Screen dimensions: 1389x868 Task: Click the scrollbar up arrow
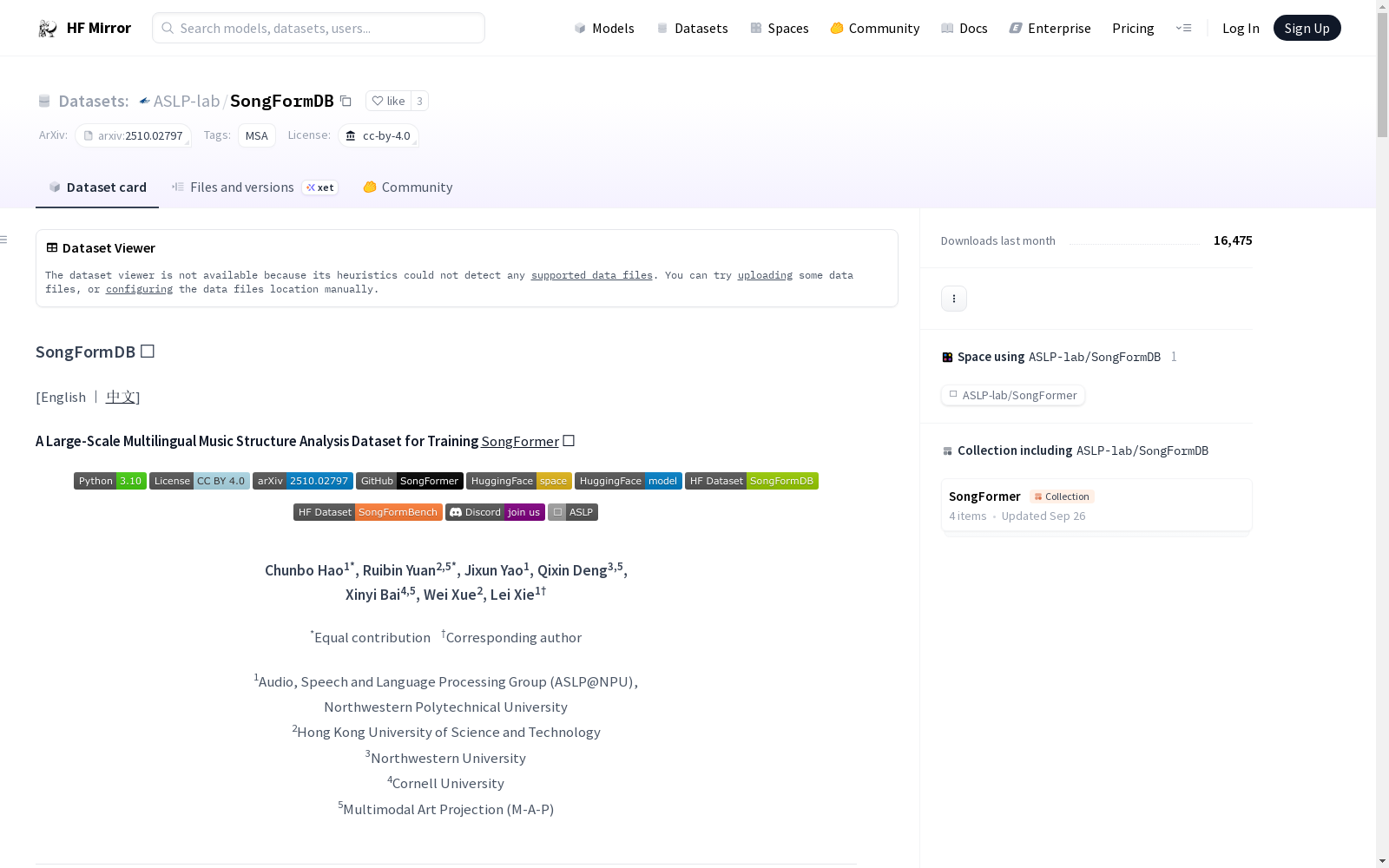click(x=1382, y=7)
